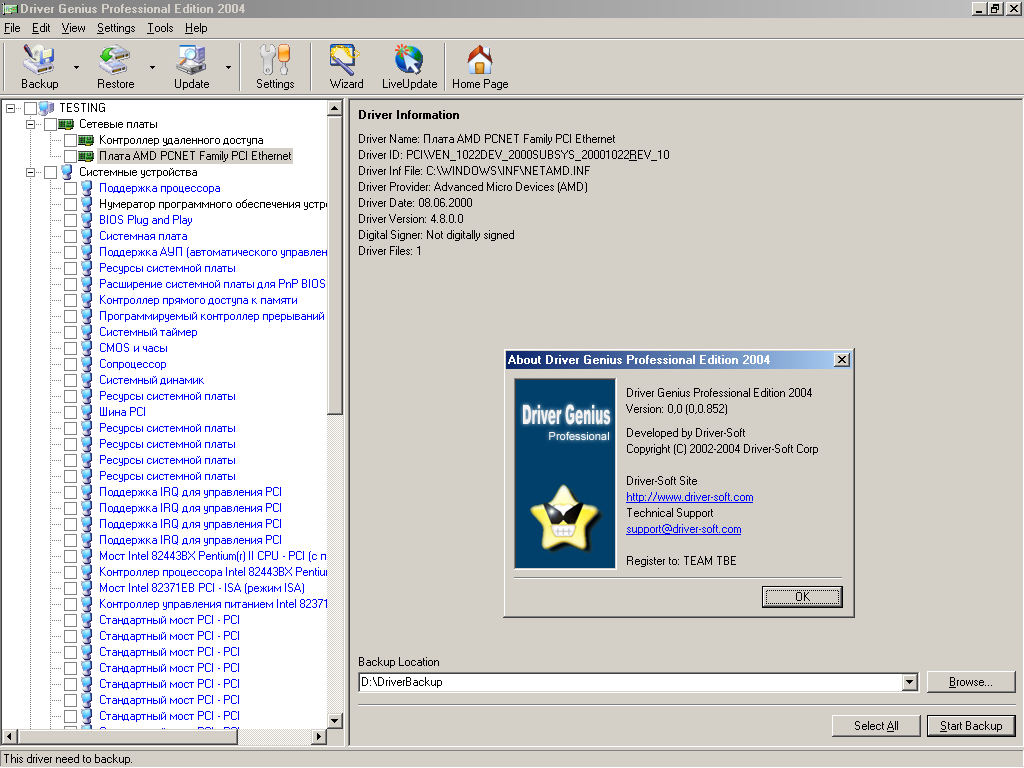Viewport: 1024px width, 768px height.
Task: Collapse the Сетевые платы tree branch
Action: (x=31, y=124)
